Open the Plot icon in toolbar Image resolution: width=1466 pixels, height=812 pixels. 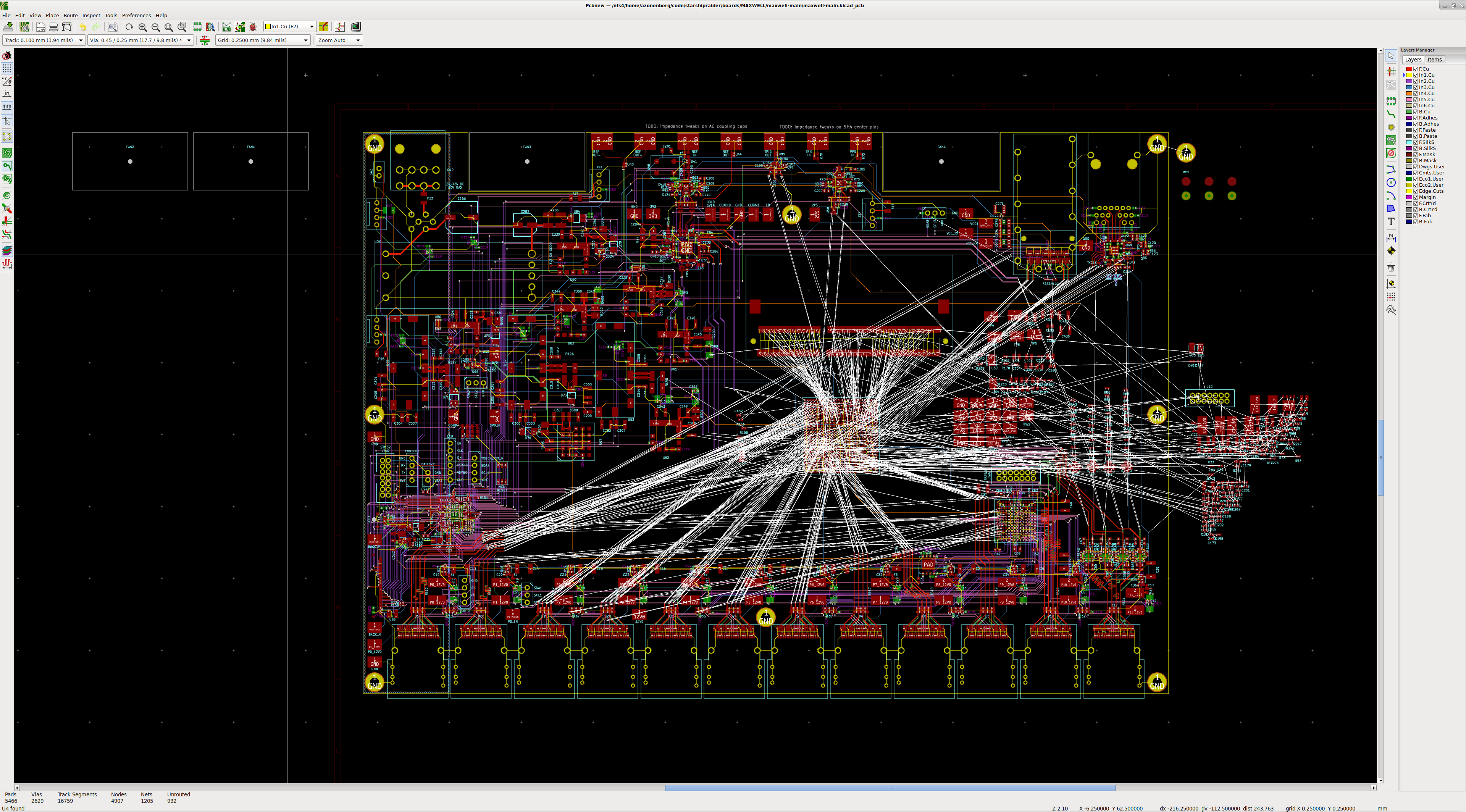(66, 27)
